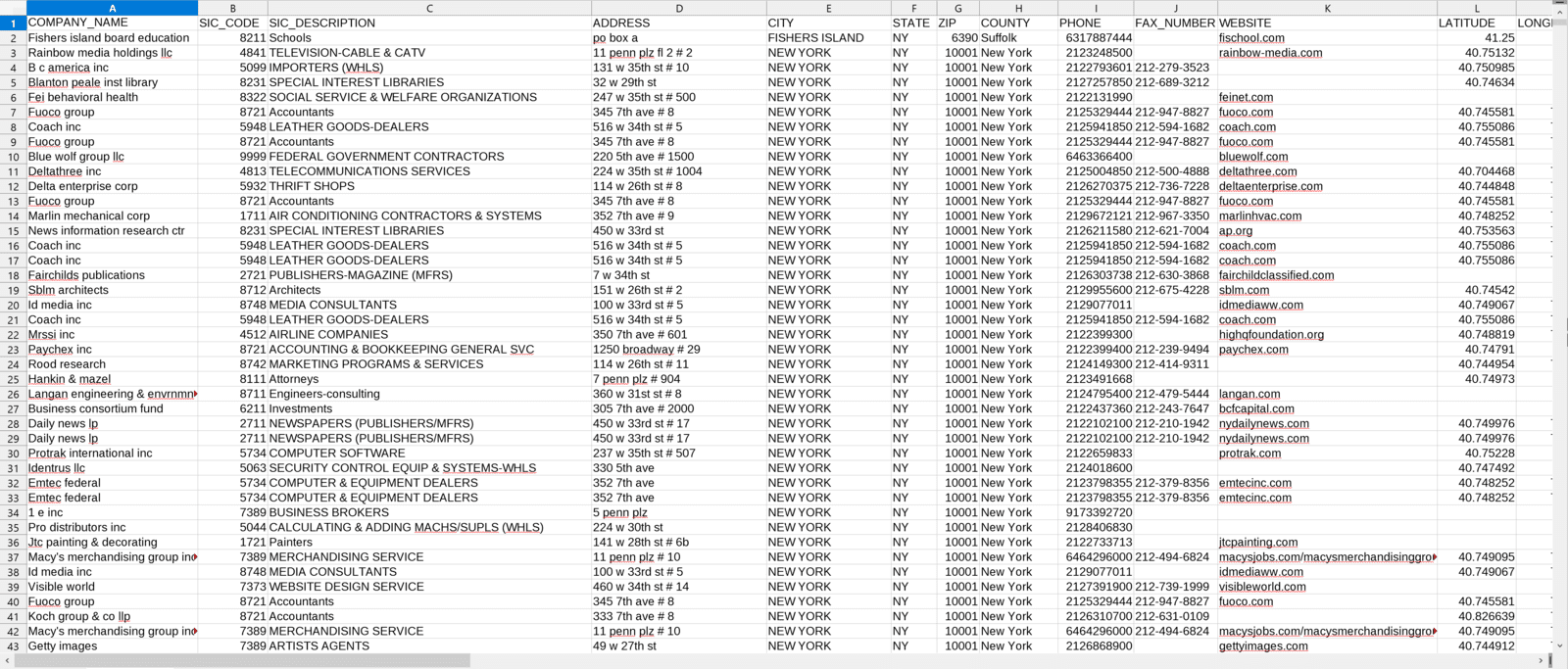Select row 43 header
1568x669 pixels.
coord(13,646)
